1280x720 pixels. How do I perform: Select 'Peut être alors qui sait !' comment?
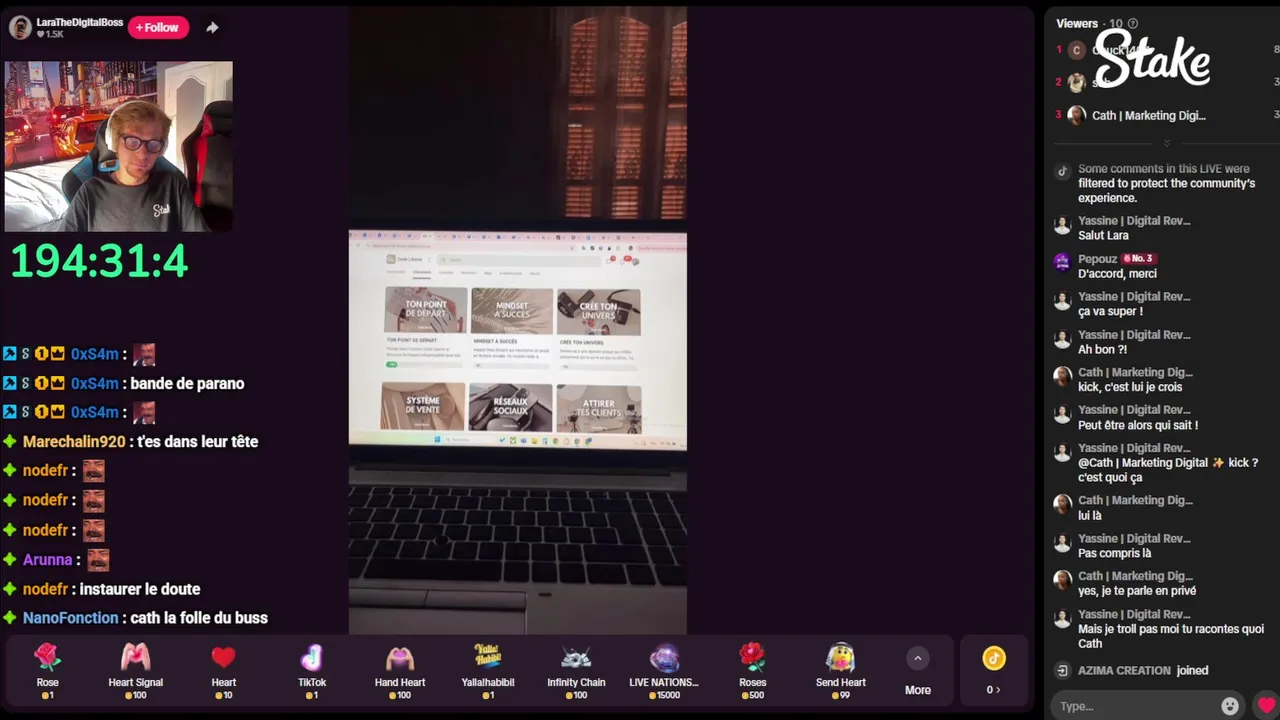coord(1138,425)
